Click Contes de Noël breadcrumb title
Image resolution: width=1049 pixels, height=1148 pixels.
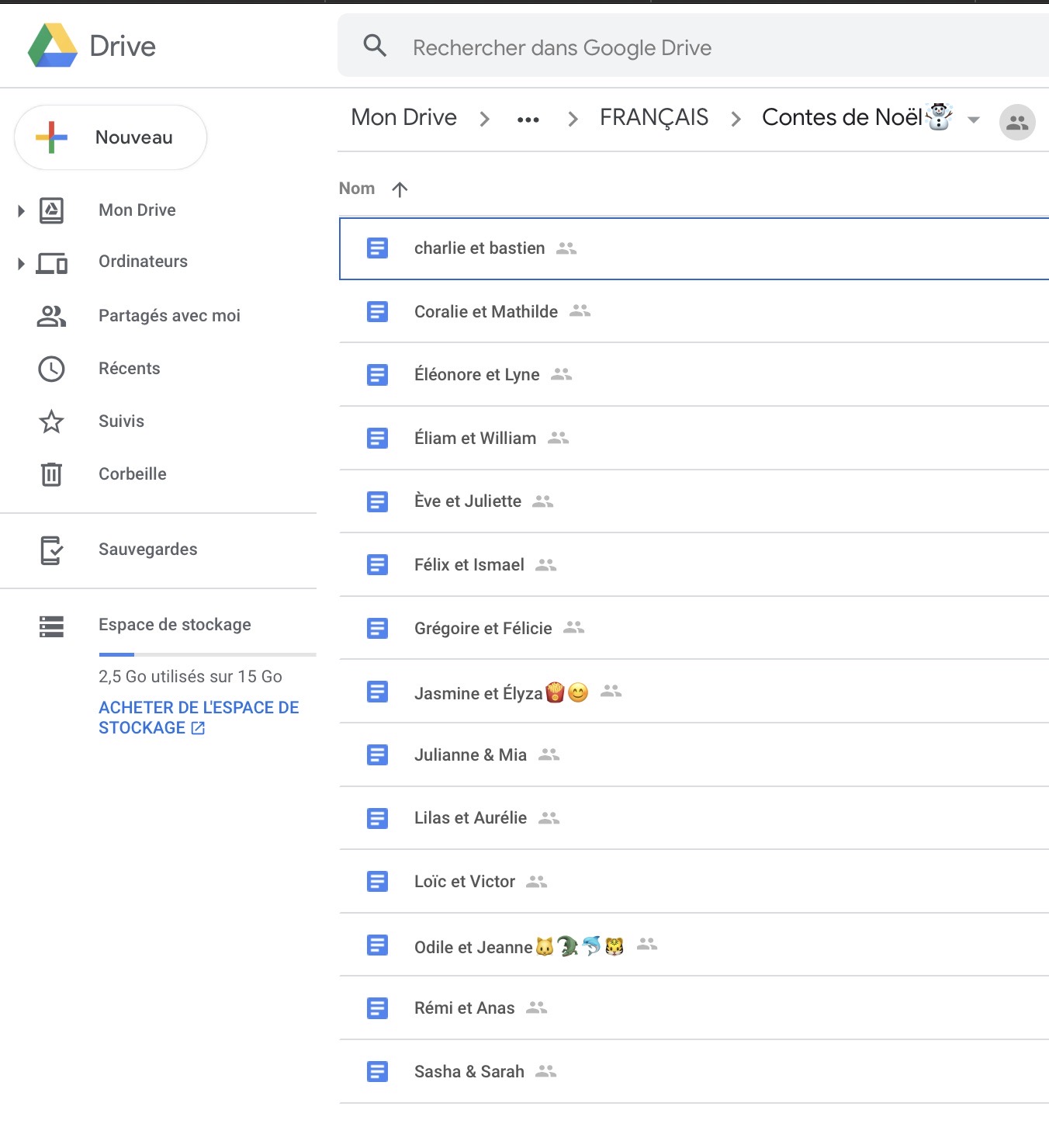[x=857, y=117]
